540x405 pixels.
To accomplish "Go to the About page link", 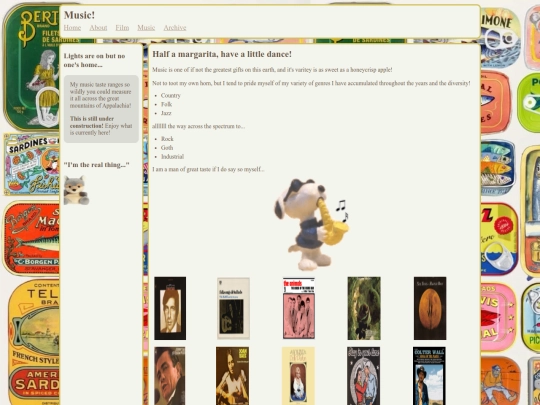I will (x=98, y=28).
